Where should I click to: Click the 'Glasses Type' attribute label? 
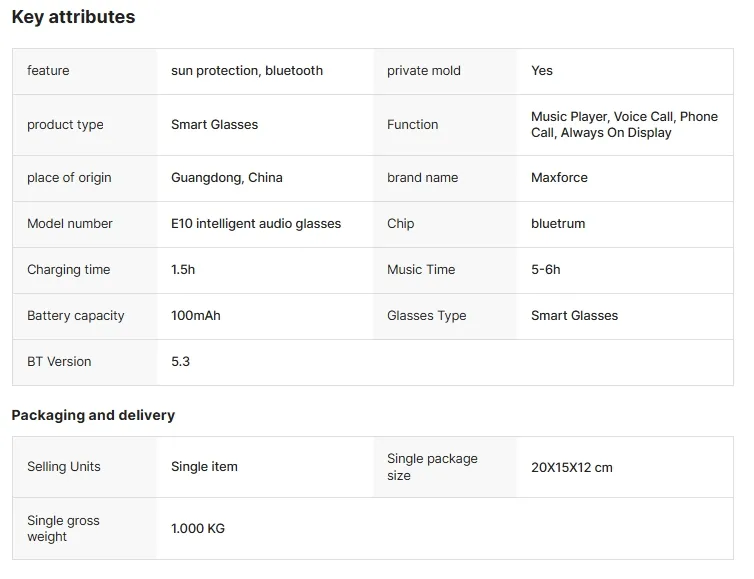[426, 316]
